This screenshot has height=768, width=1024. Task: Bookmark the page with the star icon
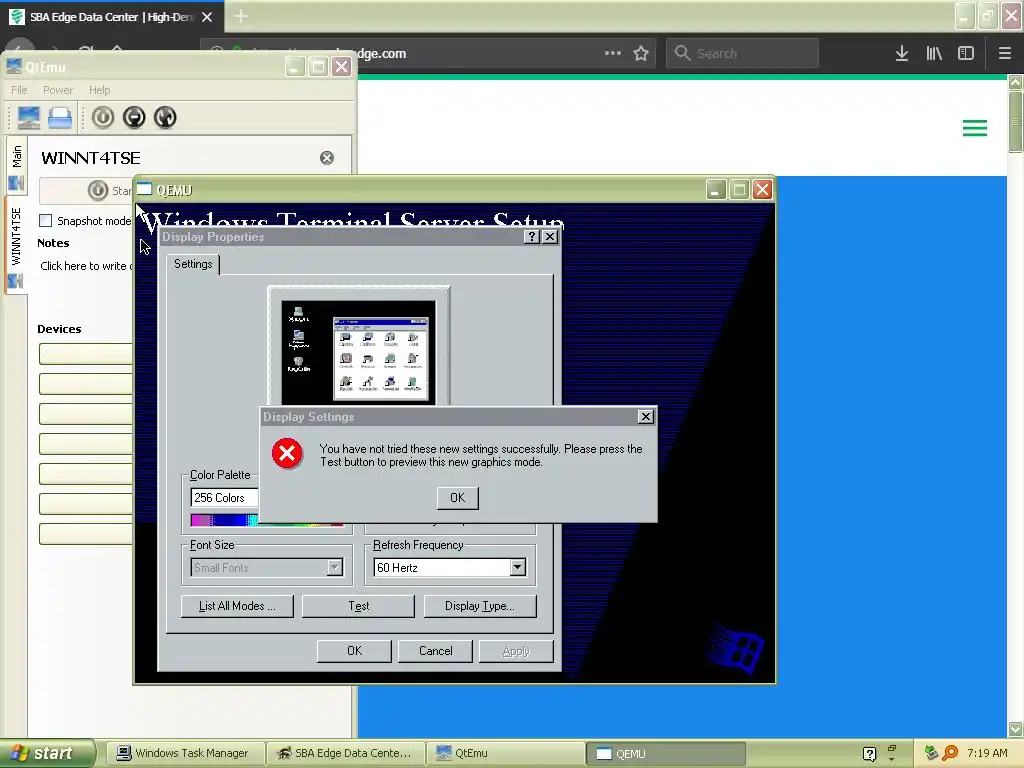point(641,54)
